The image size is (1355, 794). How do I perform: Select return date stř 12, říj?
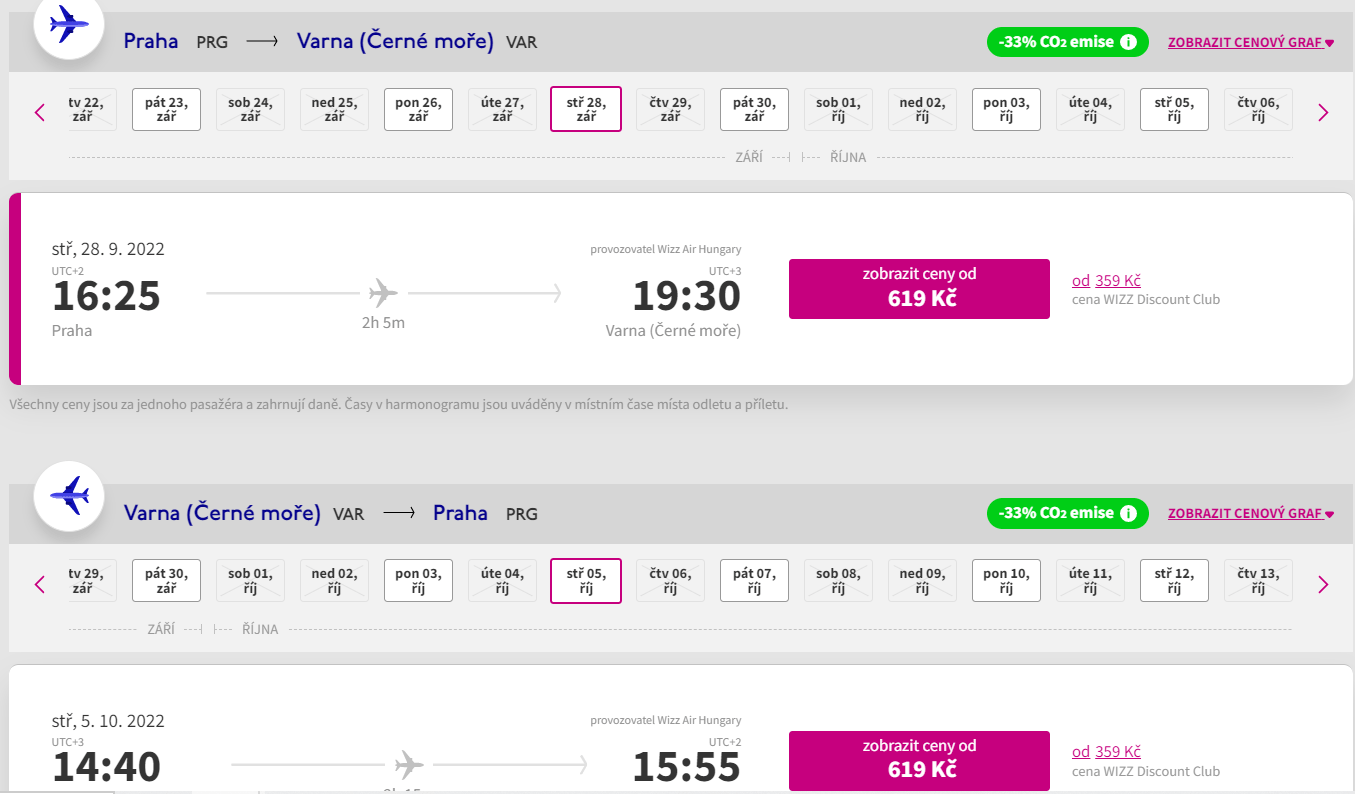1174,581
